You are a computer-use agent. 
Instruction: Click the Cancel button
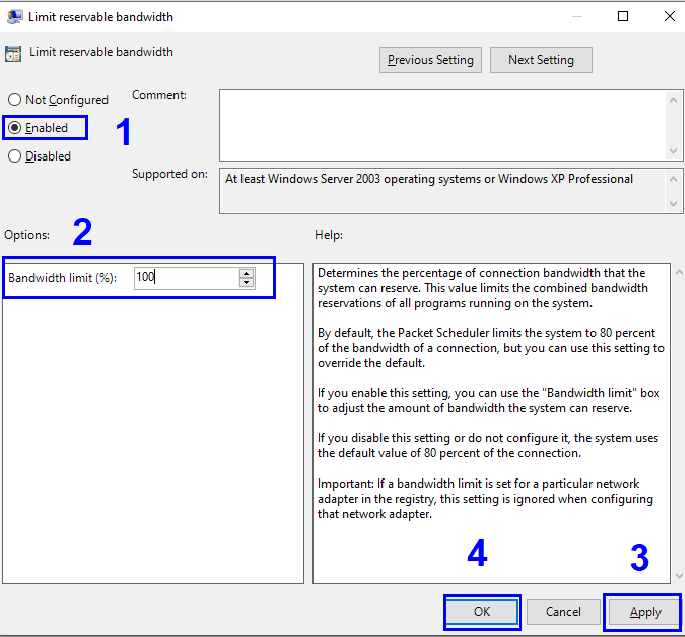click(563, 612)
